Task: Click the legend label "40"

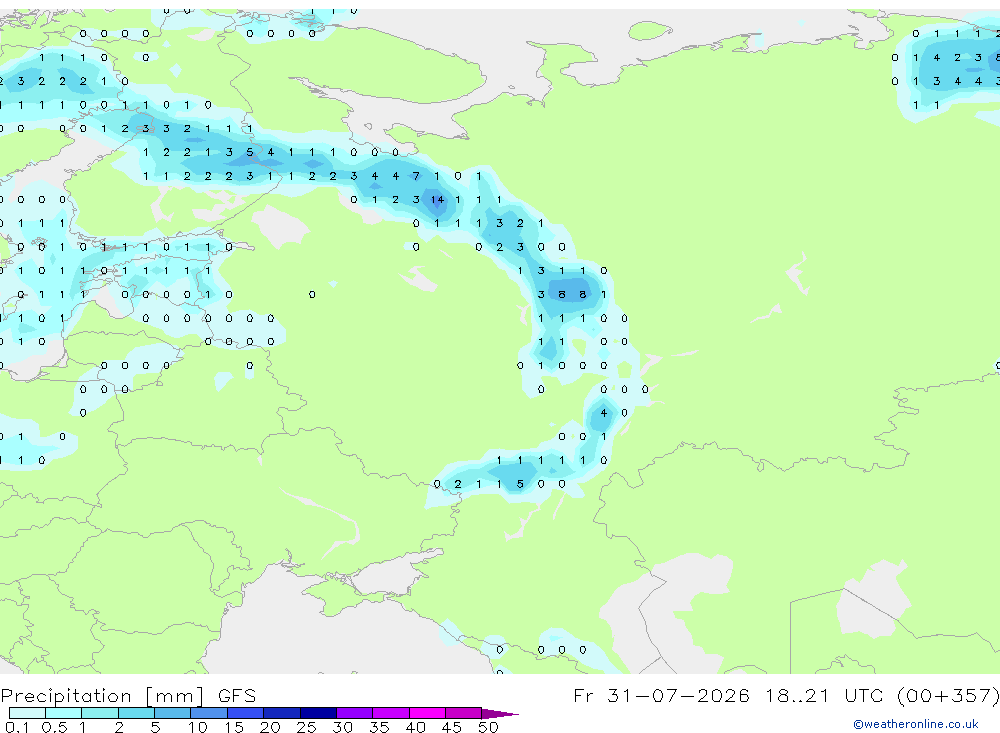Action: pos(415,727)
